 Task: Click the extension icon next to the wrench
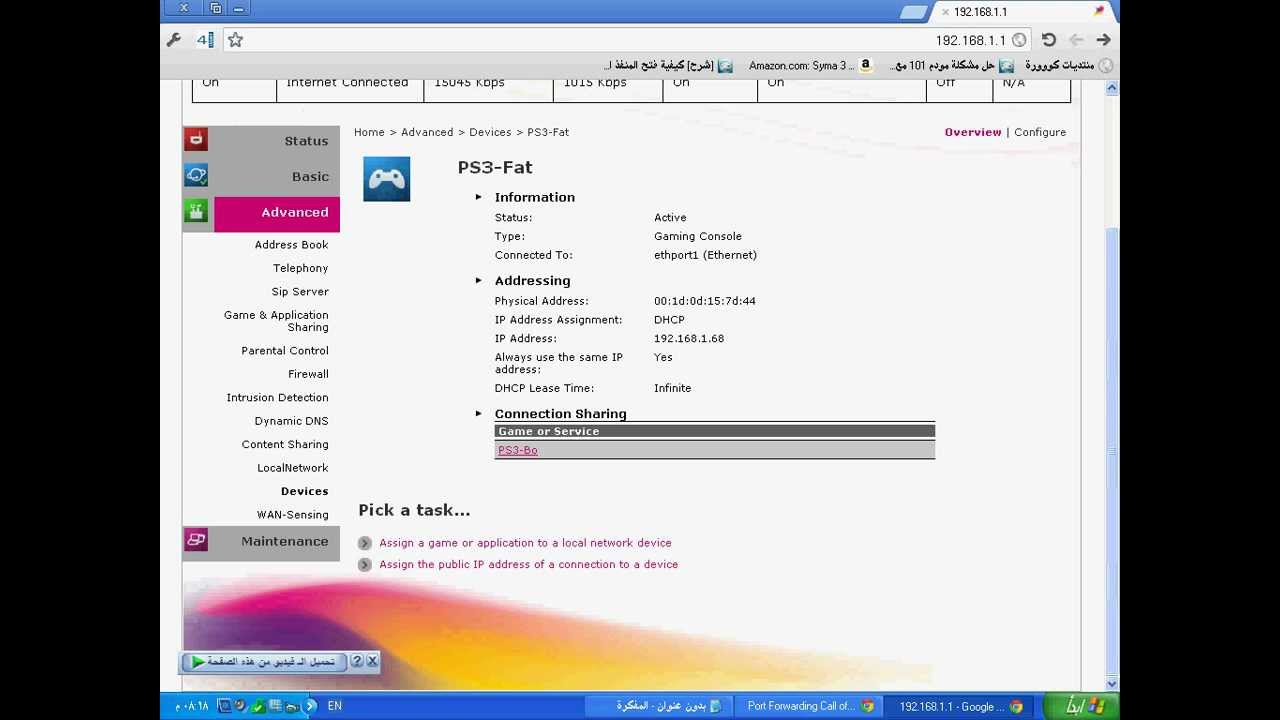(205, 40)
